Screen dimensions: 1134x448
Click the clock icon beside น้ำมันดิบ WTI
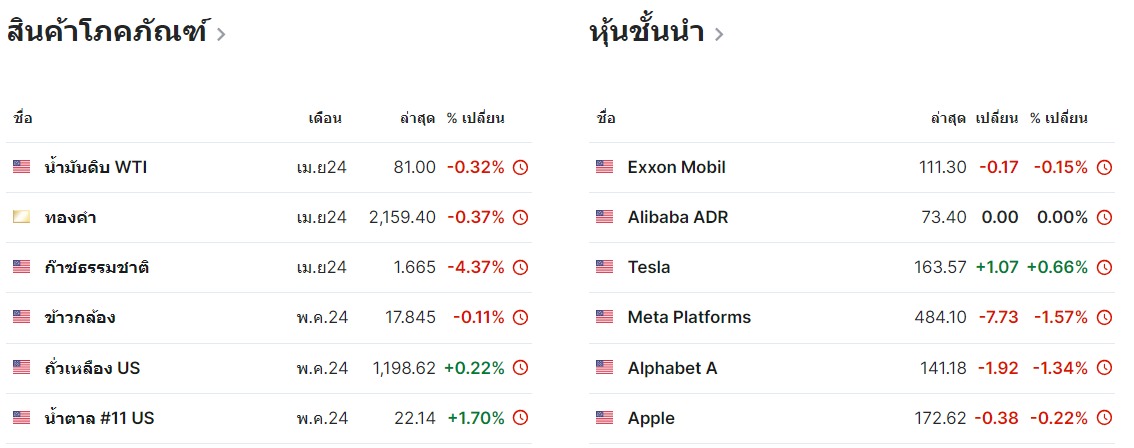click(520, 167)
